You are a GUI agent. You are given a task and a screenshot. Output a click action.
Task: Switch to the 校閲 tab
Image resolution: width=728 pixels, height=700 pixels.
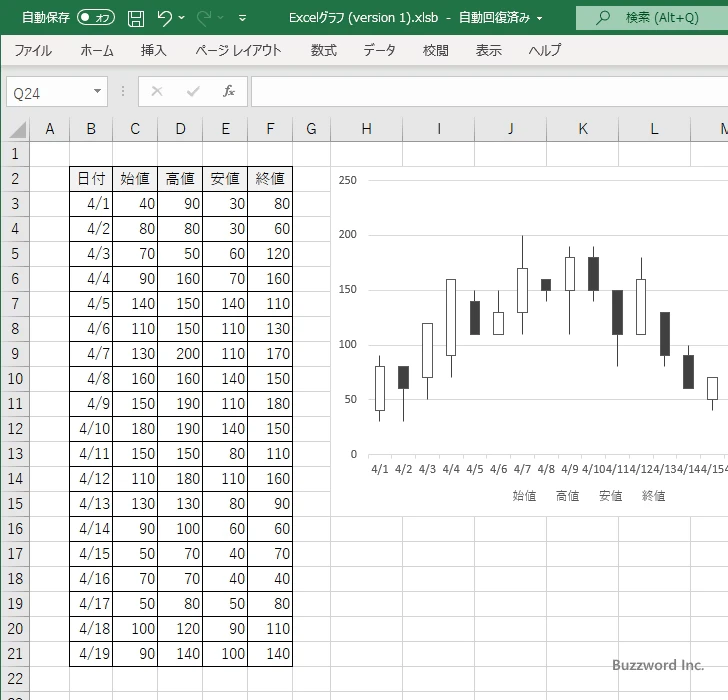point(436,50)
